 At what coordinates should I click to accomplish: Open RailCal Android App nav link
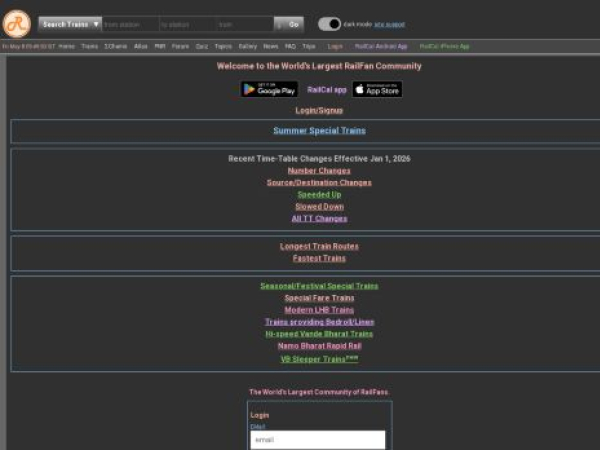[x=381, y=46]
